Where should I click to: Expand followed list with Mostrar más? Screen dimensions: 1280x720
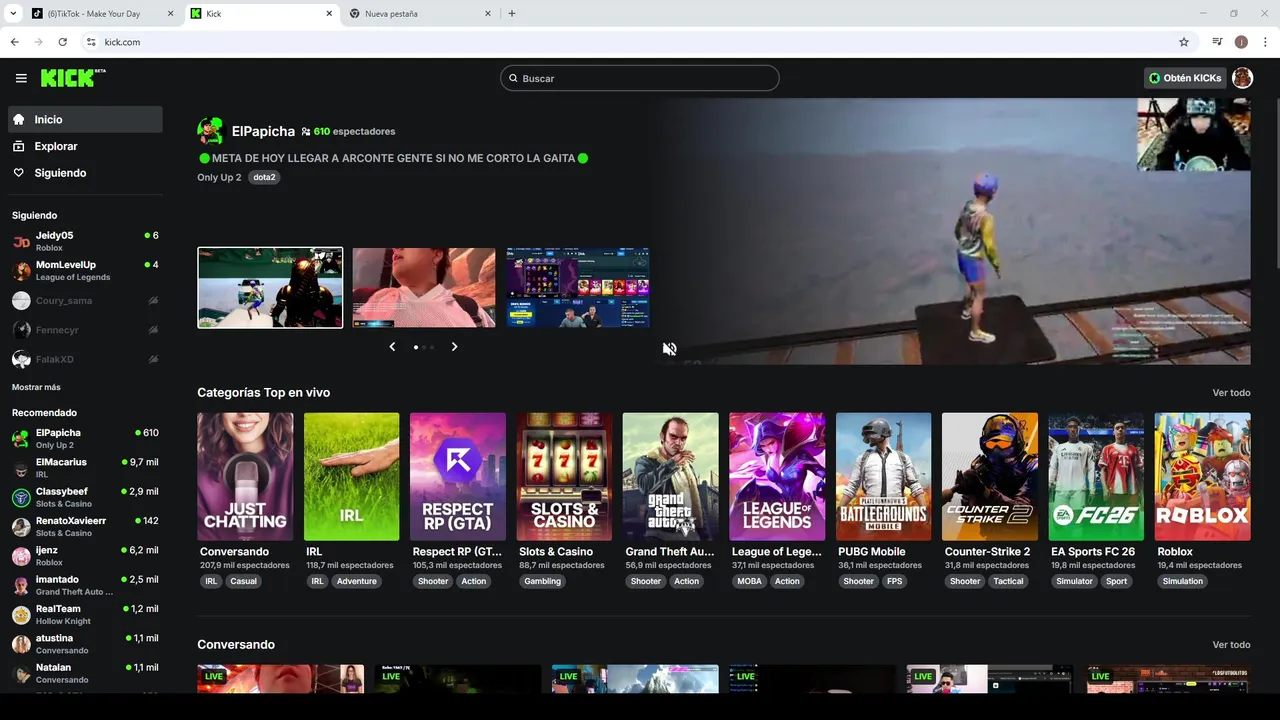pyautogui.click(x=36, y=387)
